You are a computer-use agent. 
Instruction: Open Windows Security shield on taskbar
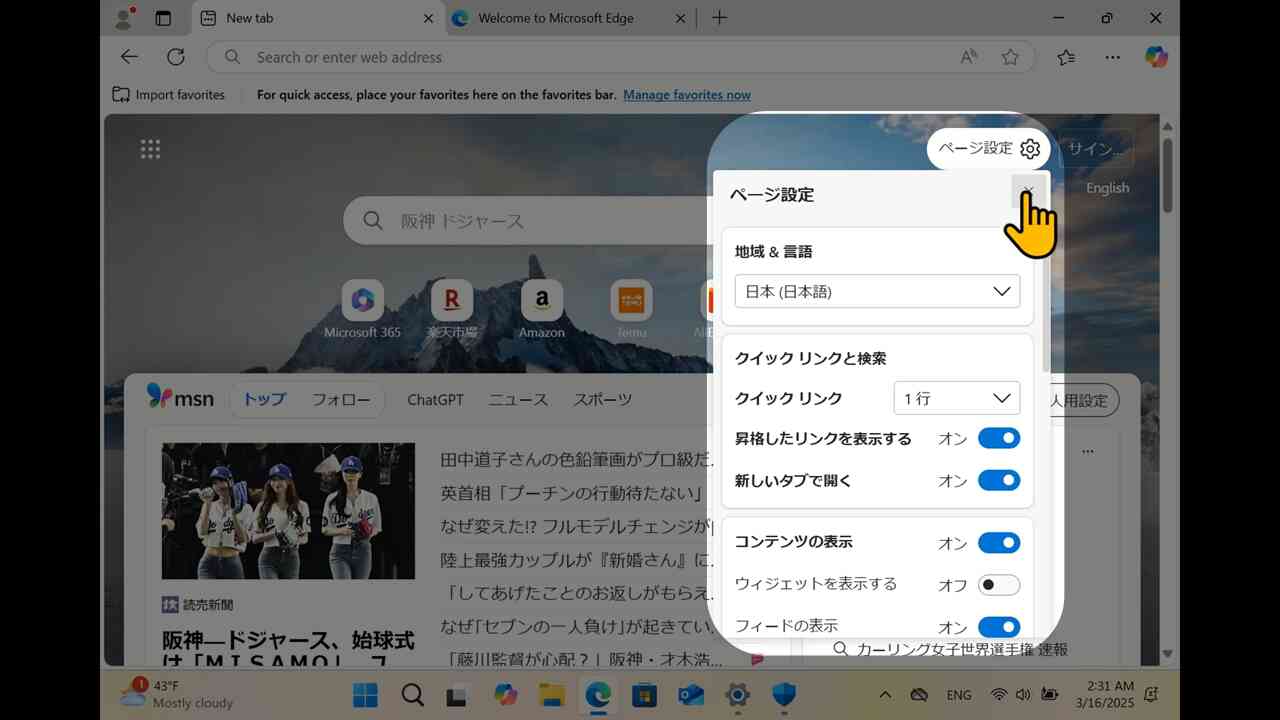(784, 695)
